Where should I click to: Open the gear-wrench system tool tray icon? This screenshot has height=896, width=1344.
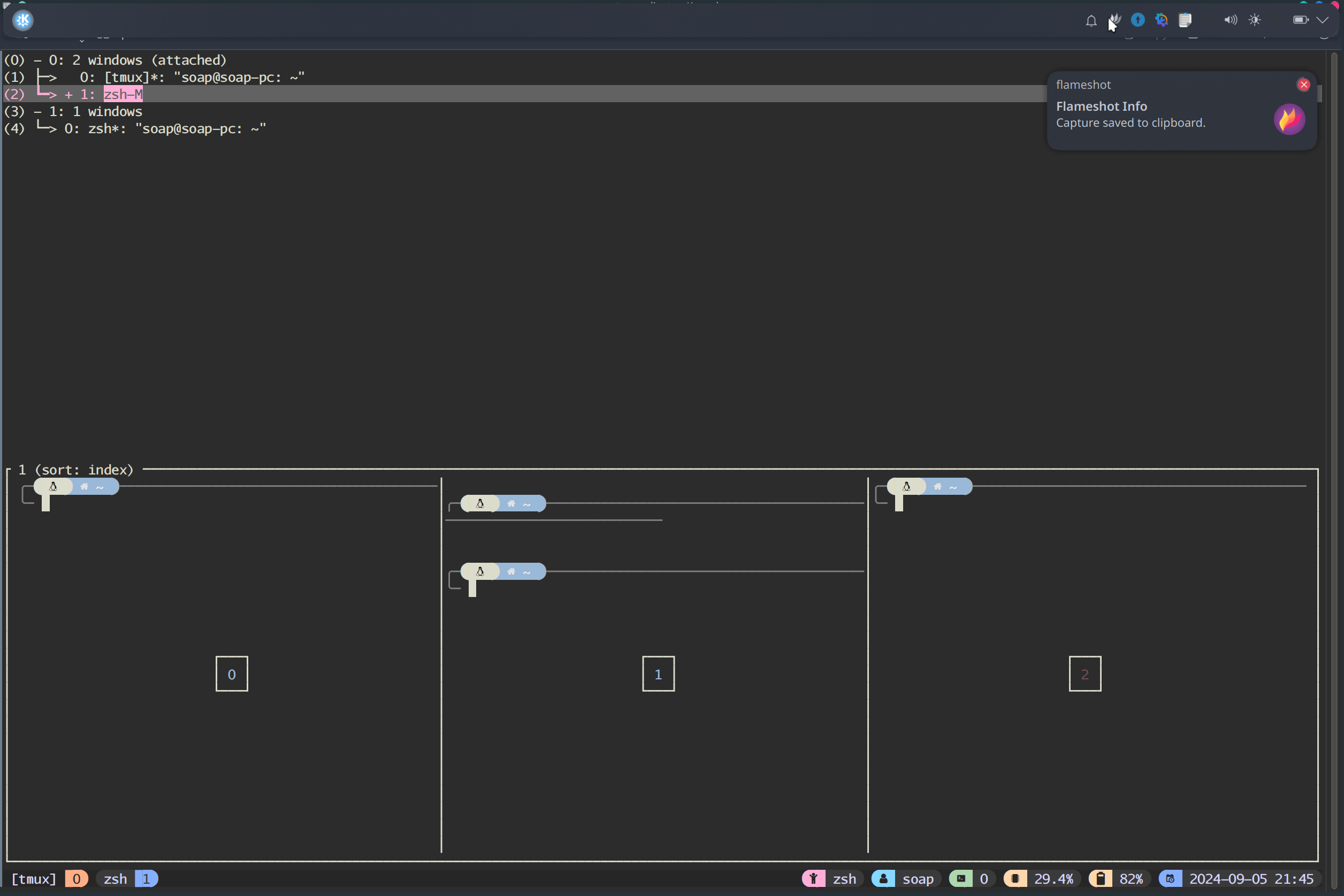click(x=1161, y=20)
